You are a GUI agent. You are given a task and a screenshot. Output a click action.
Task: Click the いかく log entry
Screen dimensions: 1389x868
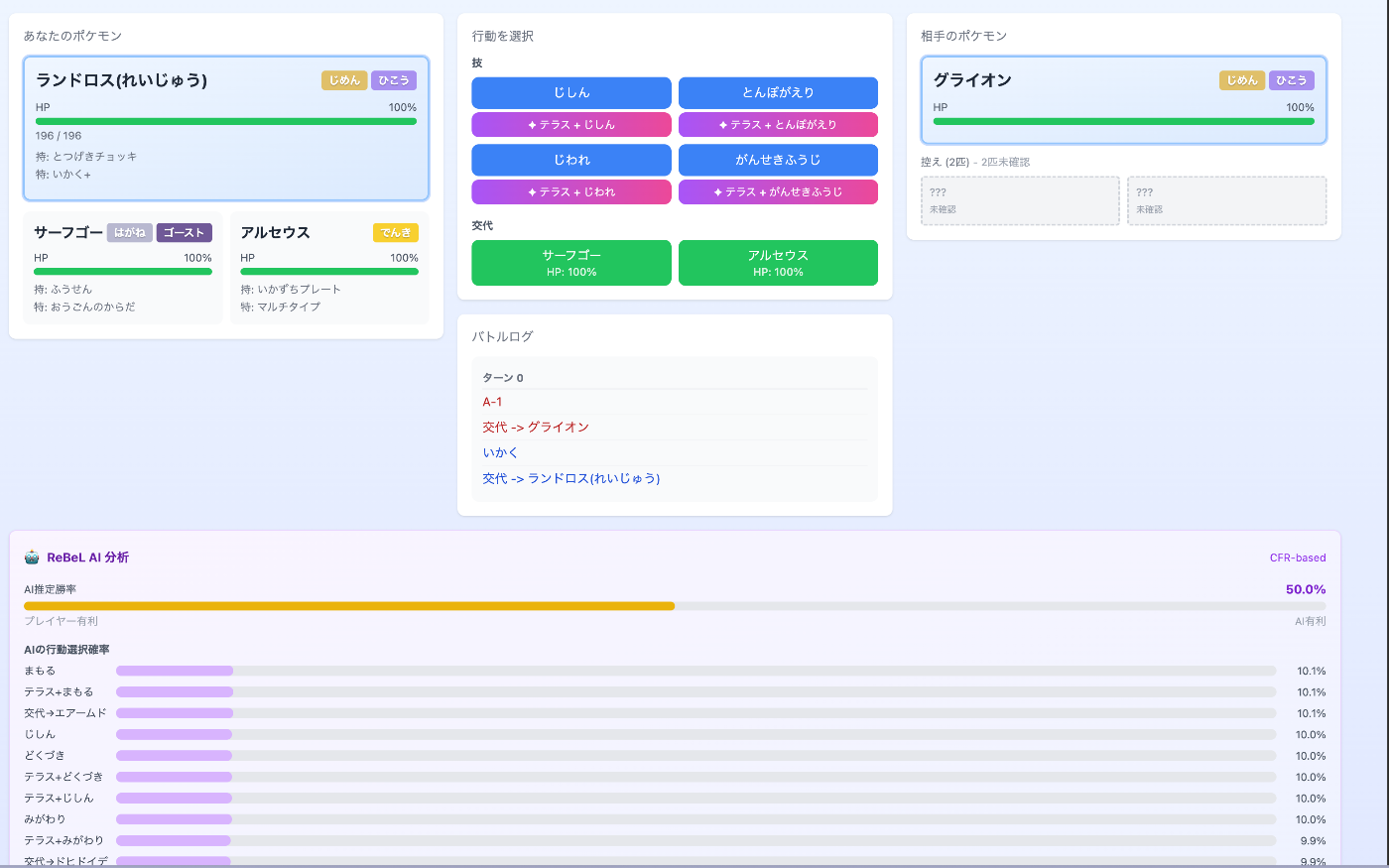(x=500, y=452)
